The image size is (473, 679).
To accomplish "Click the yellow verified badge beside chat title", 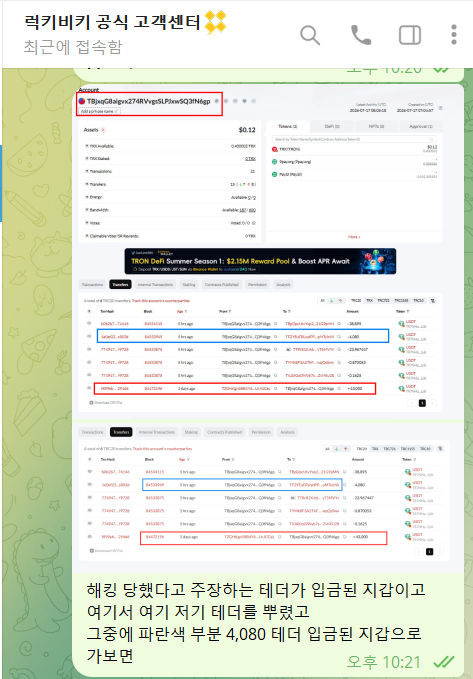I will tap(215, 22).
